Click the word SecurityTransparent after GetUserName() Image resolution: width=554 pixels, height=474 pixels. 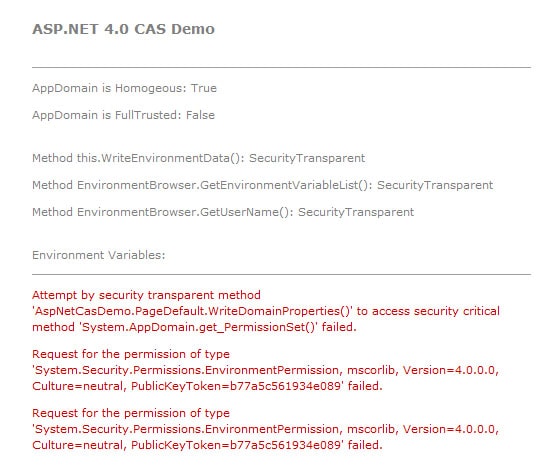(x=356, y=212)
